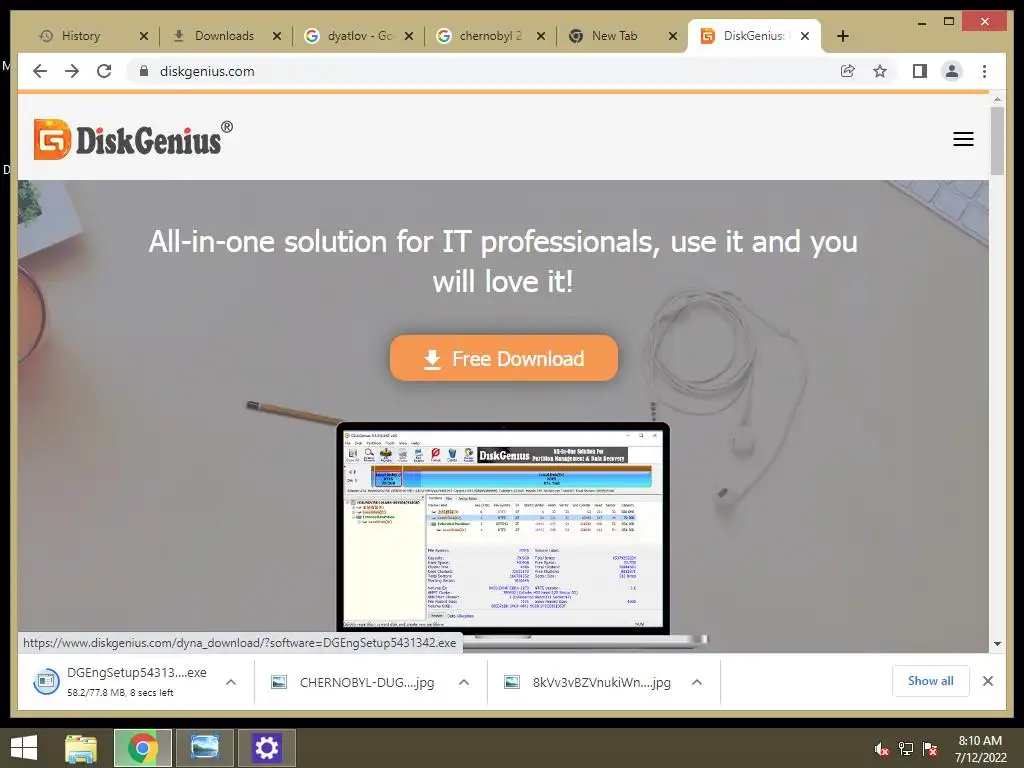
Task: Click the muted volume tray icon
Action: click(x=882, y=749)
